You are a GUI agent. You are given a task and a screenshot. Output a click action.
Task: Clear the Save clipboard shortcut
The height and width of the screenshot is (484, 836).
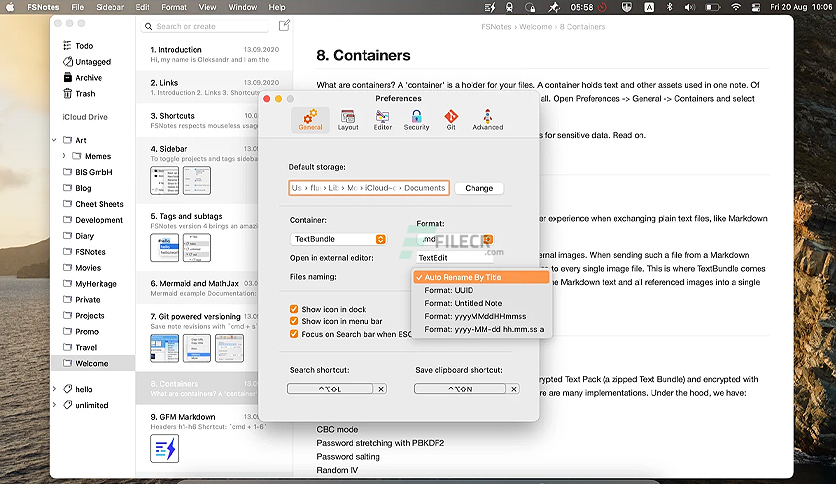point(513,389)
